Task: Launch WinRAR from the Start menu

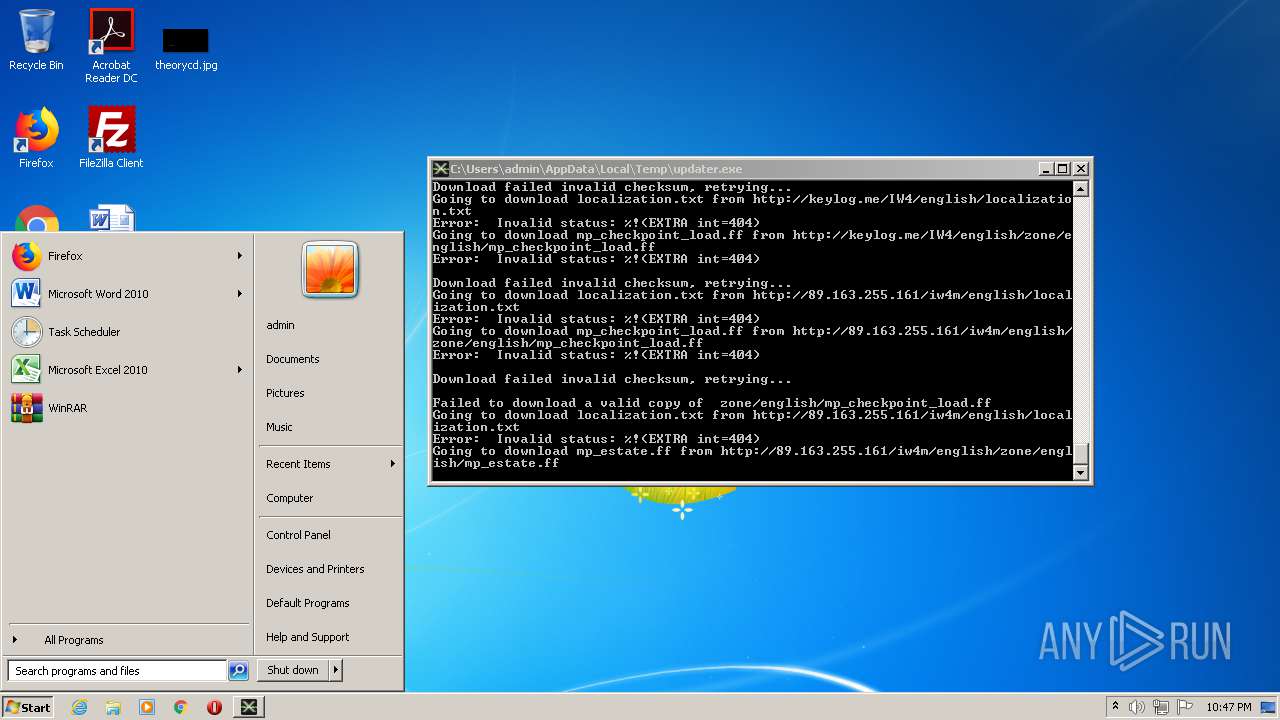Action: (x=127, y=408)
